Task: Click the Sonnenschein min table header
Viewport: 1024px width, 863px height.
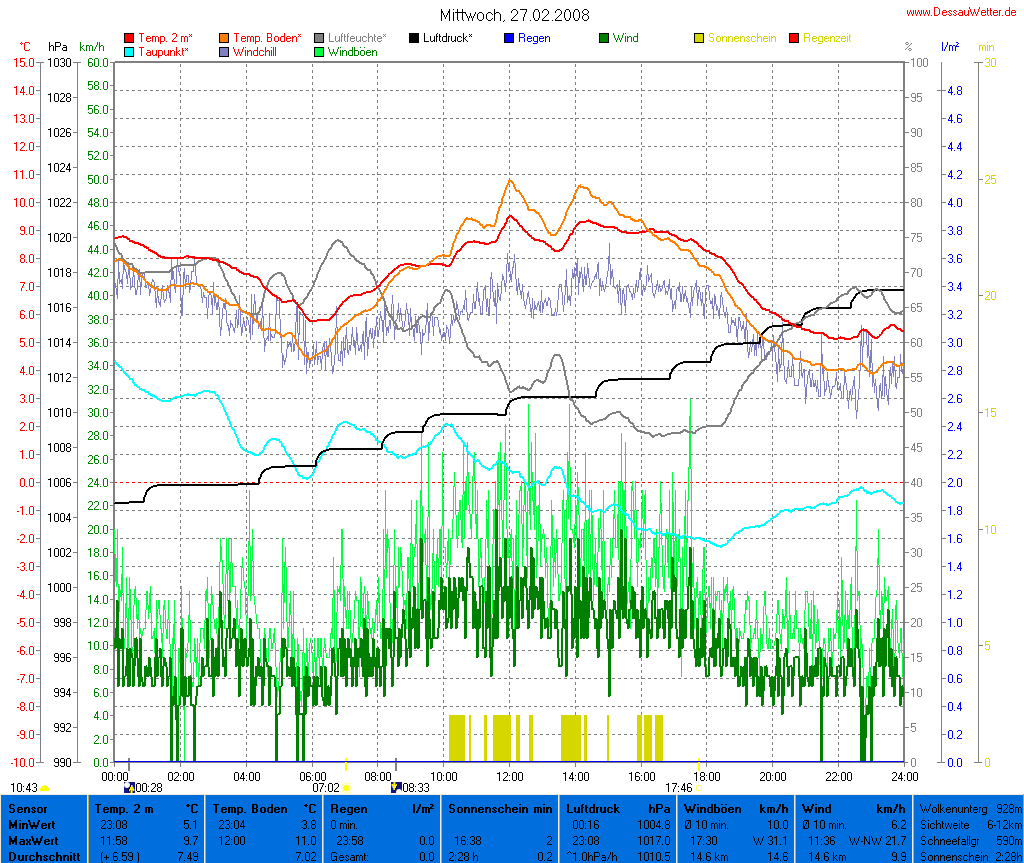Action: coord(500,808)
